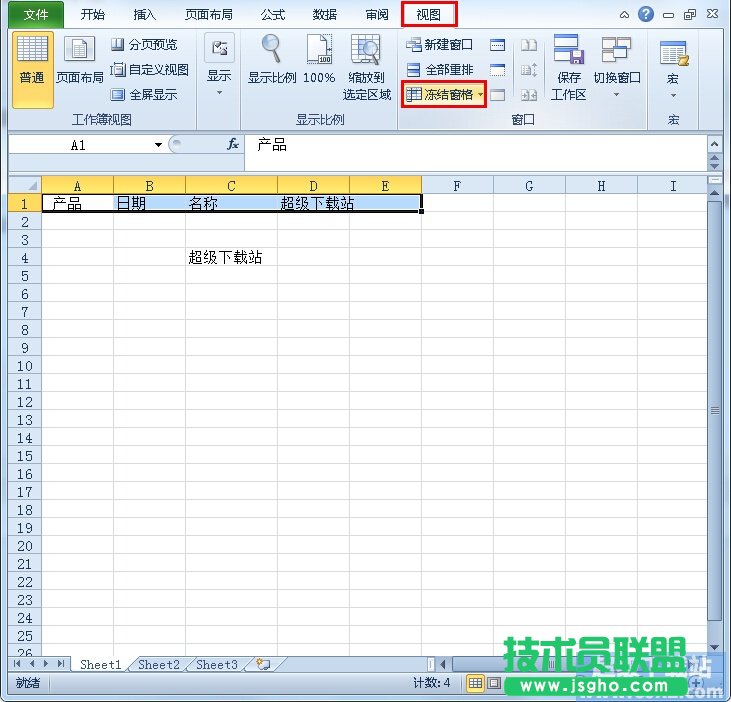Select cell B1 containing 日期

coord(149,203)
